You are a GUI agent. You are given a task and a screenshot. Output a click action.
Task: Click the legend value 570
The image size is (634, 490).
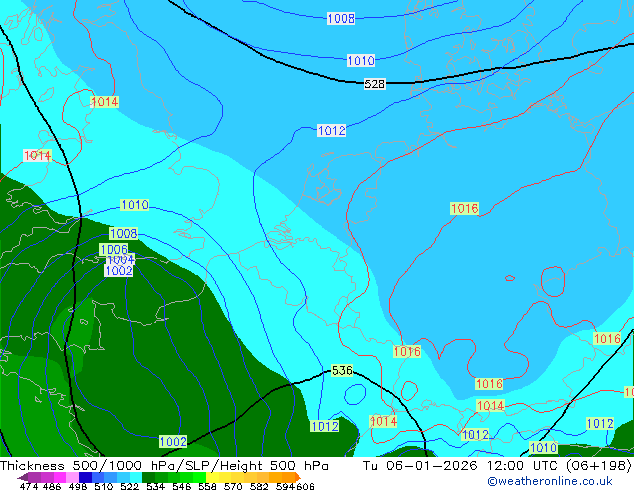[233, 486]
